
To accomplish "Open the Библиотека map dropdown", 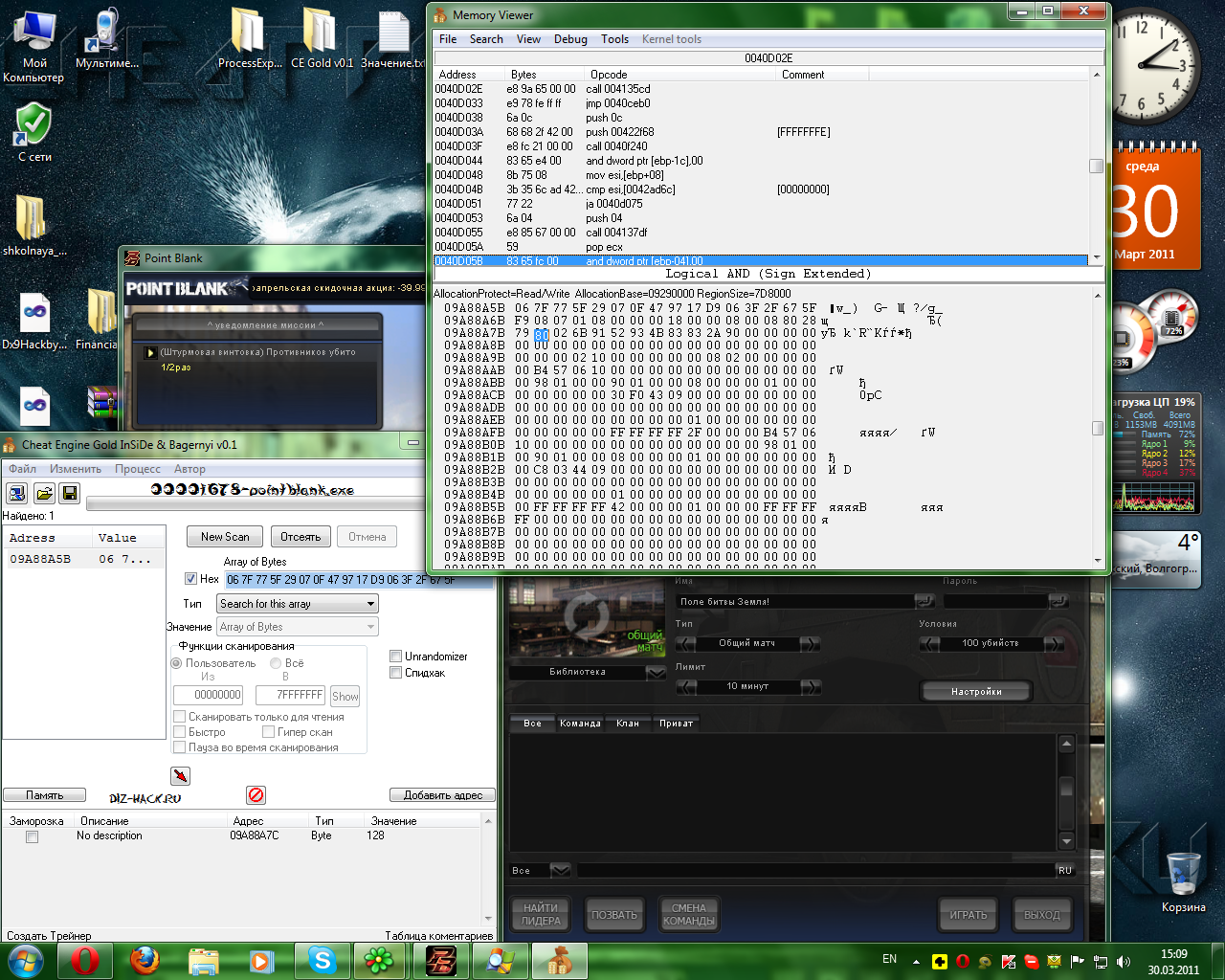I will 656,673.
